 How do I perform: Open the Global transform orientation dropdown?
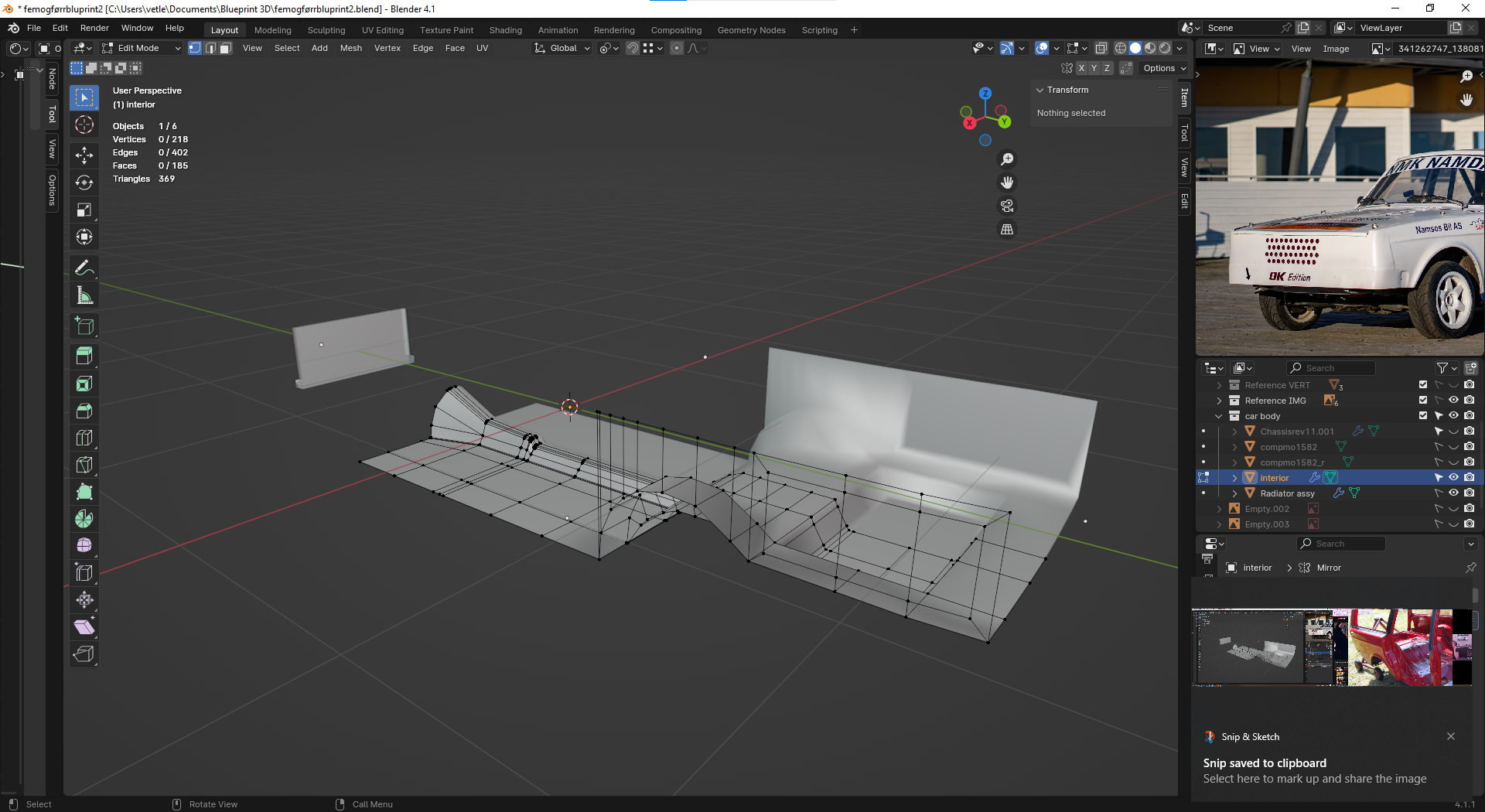pyautogui.click(x=562, y=48)
